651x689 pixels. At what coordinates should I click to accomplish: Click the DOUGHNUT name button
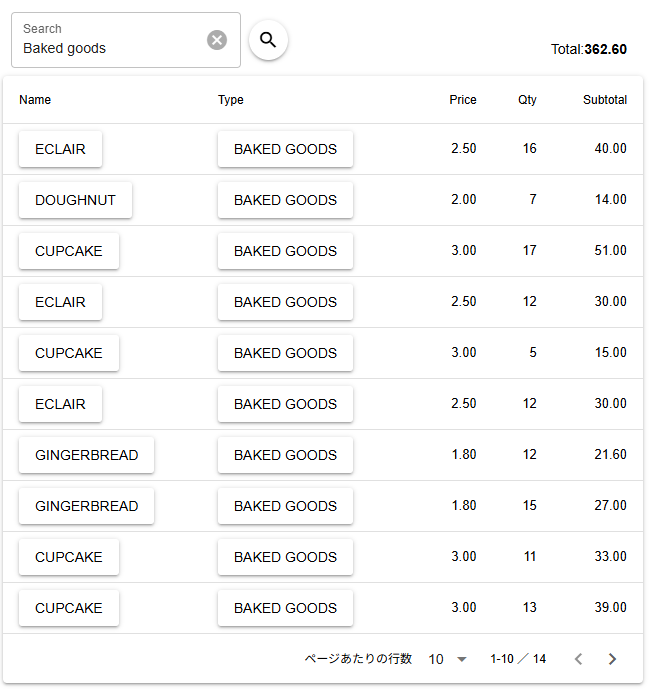click(75, 200)
